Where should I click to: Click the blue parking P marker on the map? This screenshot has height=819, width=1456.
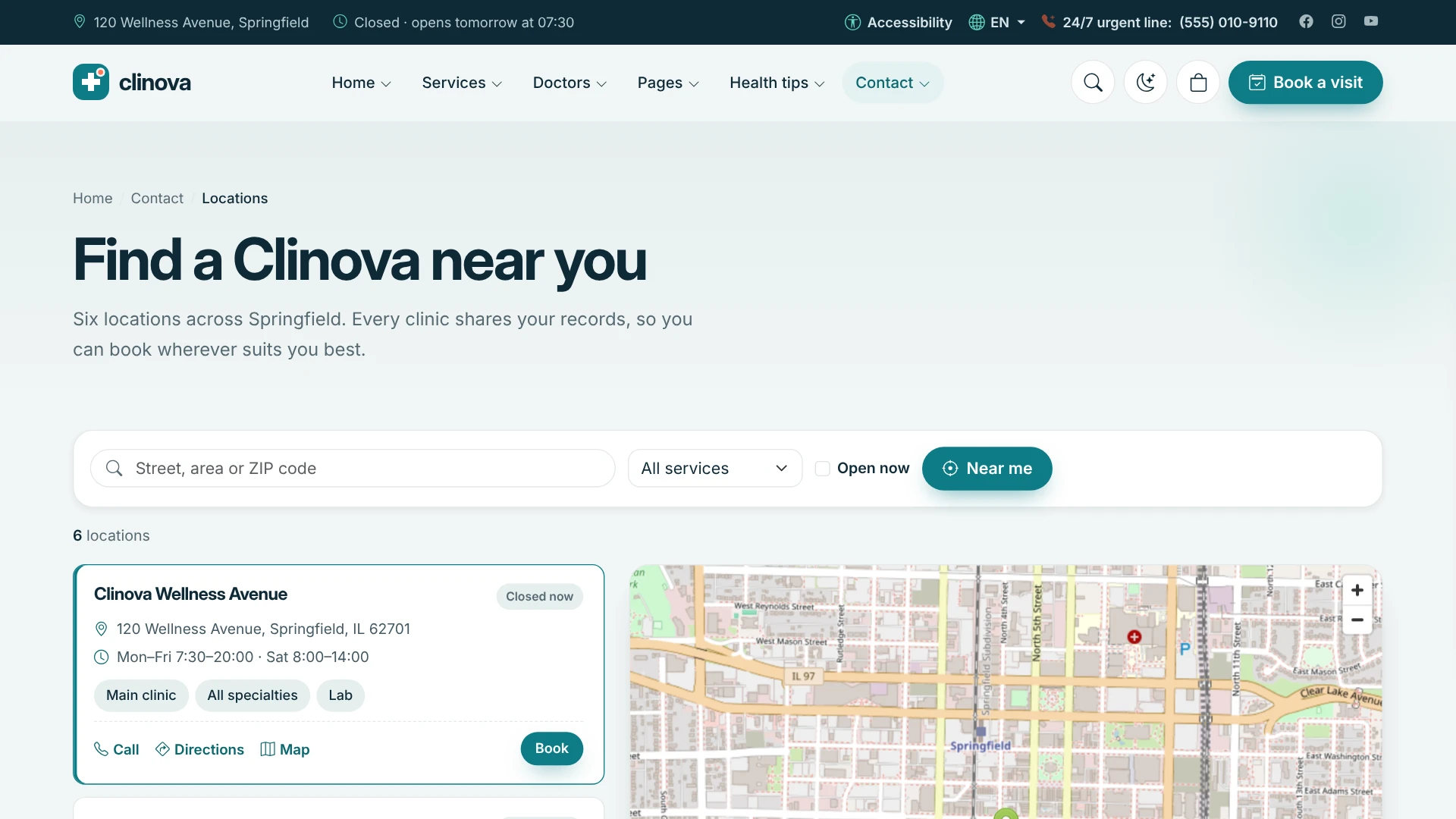[1185, 648]
